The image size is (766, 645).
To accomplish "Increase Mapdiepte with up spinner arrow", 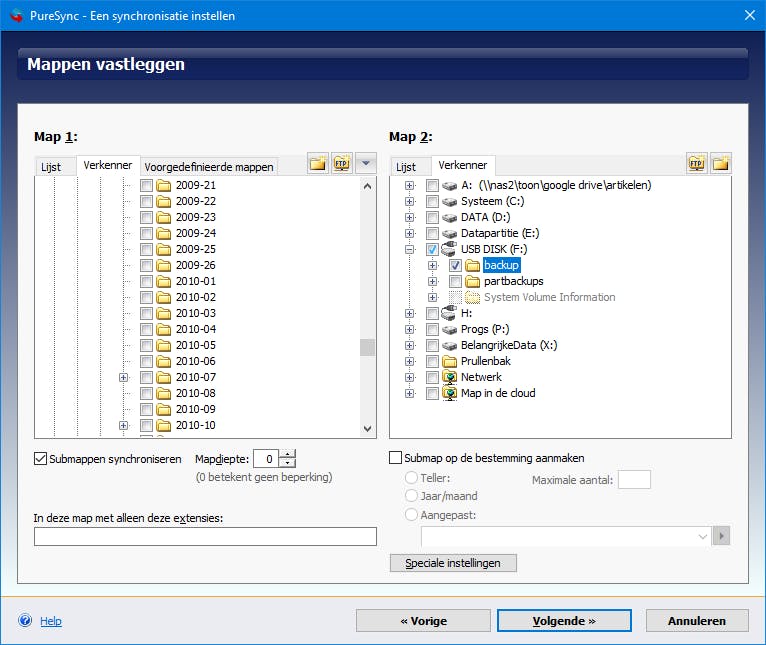I will point(287,454).
